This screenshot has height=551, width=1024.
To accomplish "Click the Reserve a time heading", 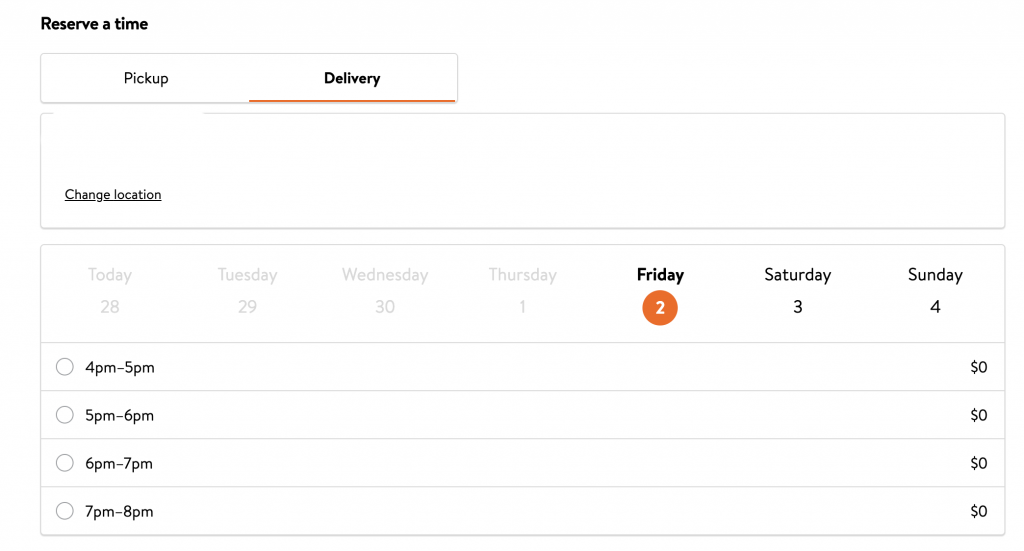I will click(x=94, y=24).
